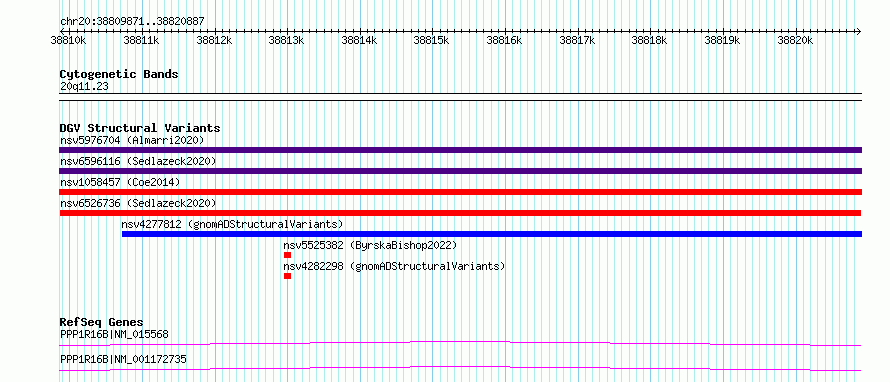This screenshot has width=890, height=382.
Task: Click the 38812k ruler position
Action: pyautogui.click(x=214, y=40)
